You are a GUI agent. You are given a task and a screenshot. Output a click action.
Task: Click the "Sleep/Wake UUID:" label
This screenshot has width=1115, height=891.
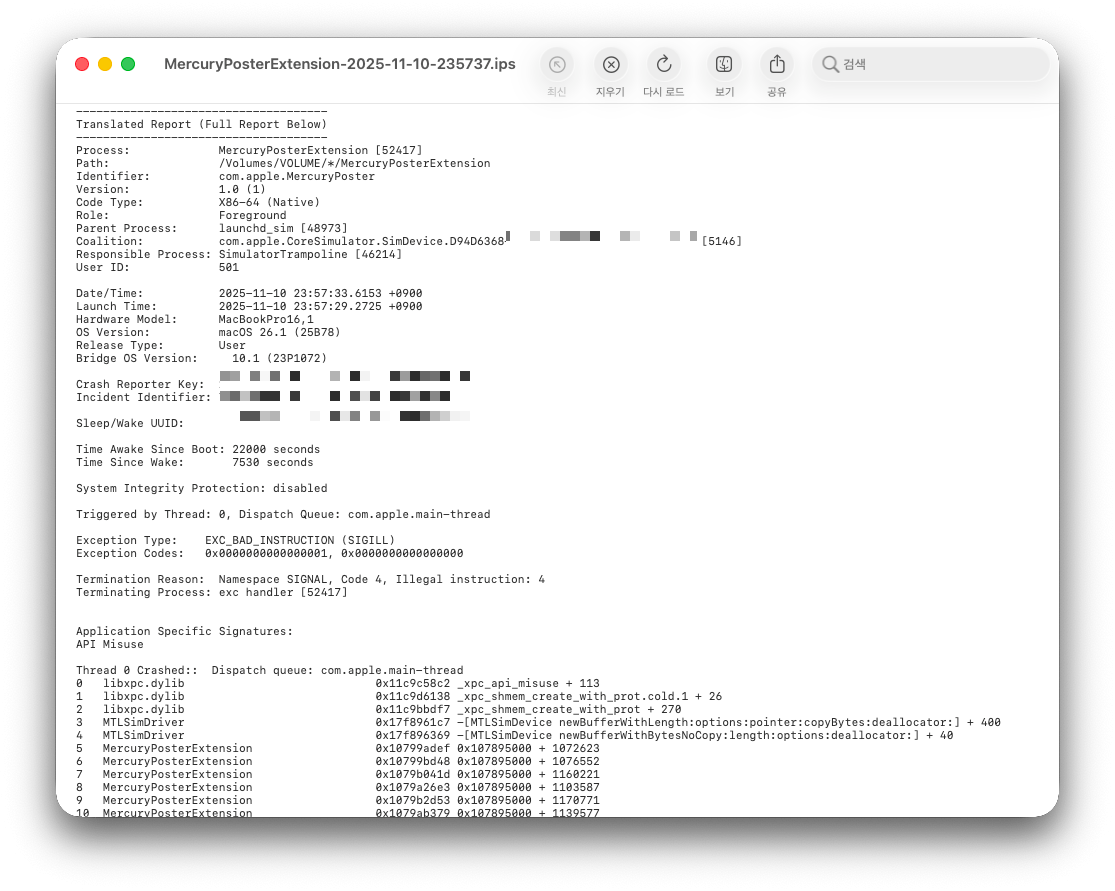point(130,423)
